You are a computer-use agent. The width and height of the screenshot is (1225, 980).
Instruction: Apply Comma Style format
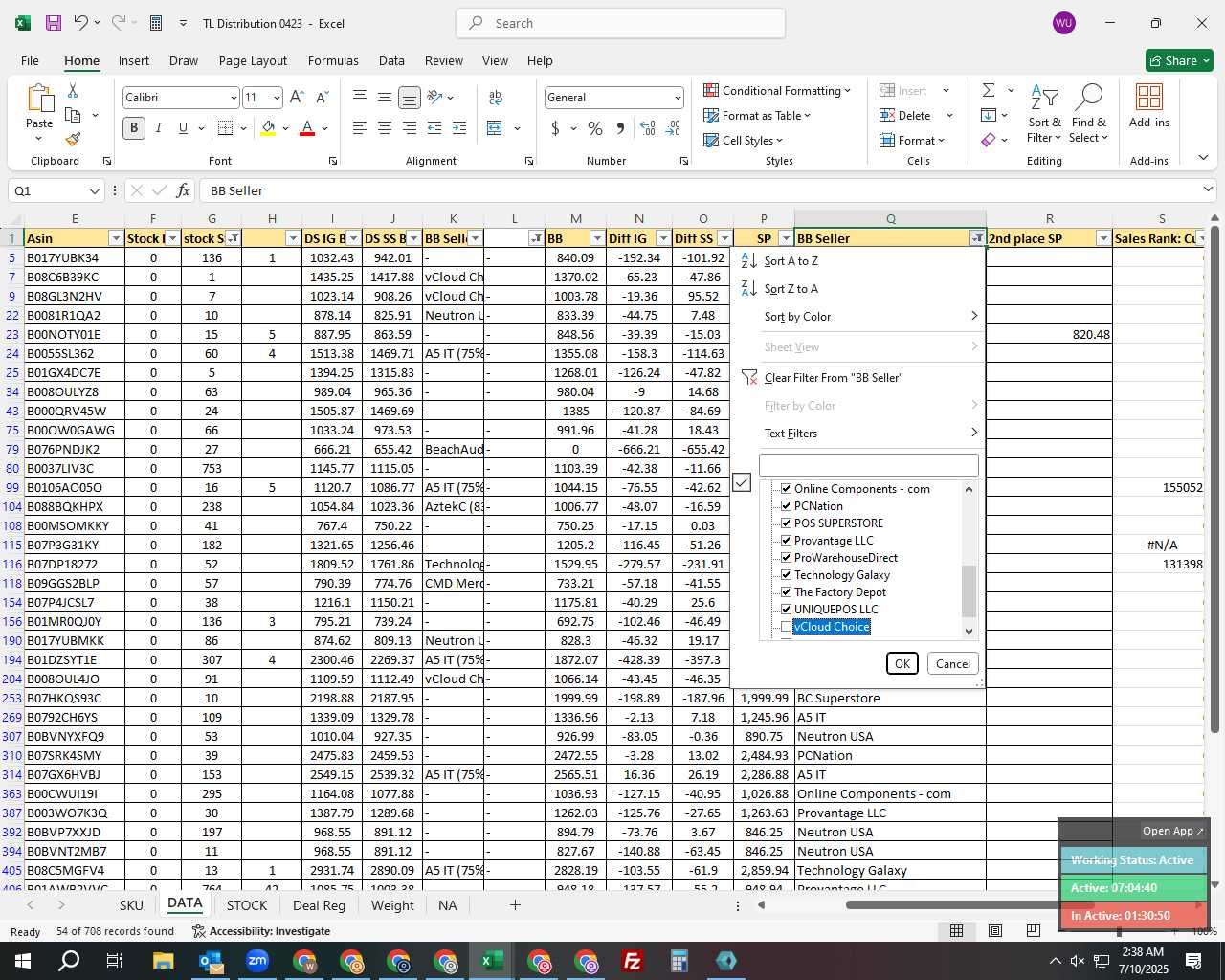pyautogui.click(x=620, y=127)
